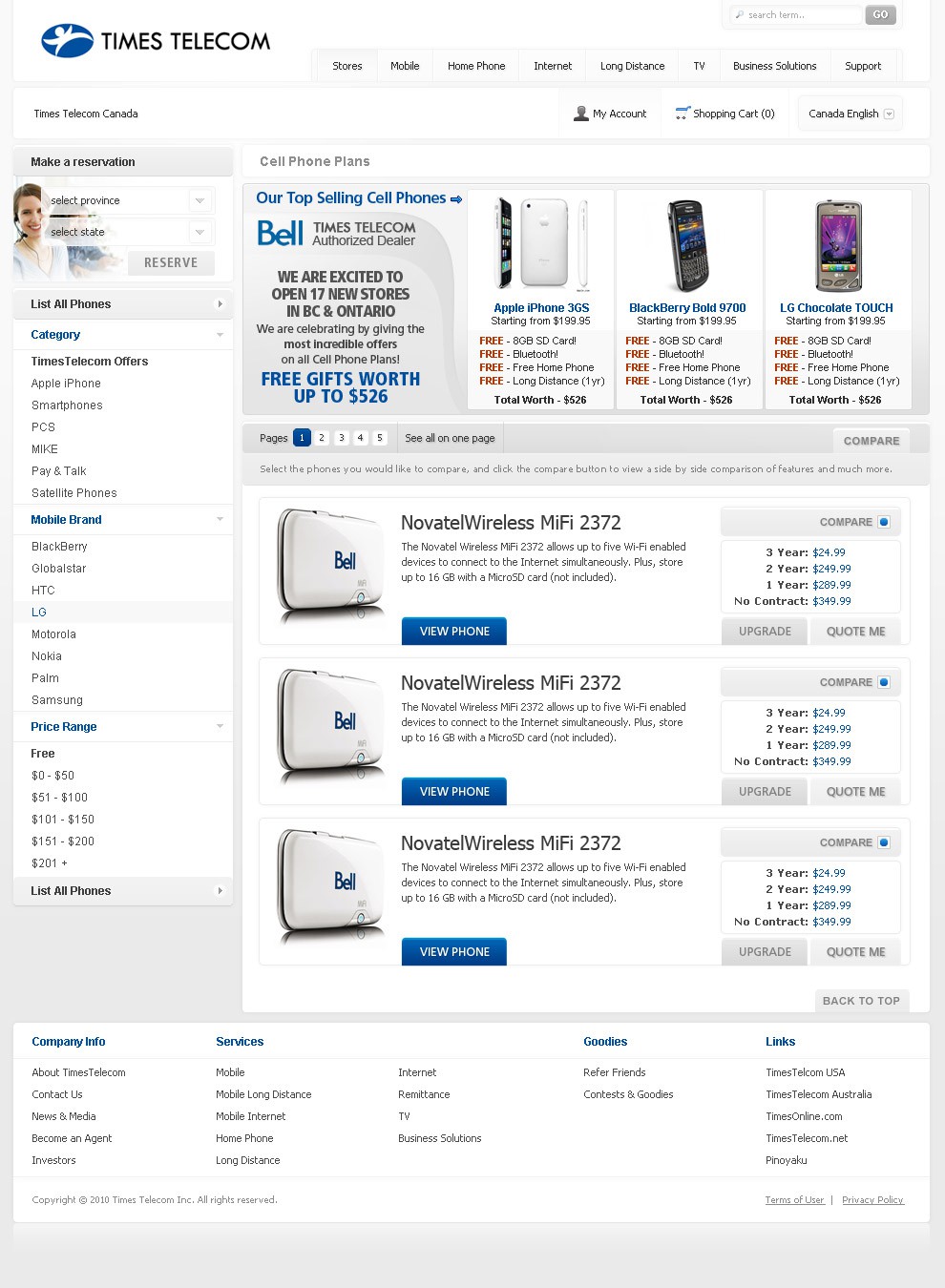Click the Apple iPhone 3GS image

click(541, 244)
